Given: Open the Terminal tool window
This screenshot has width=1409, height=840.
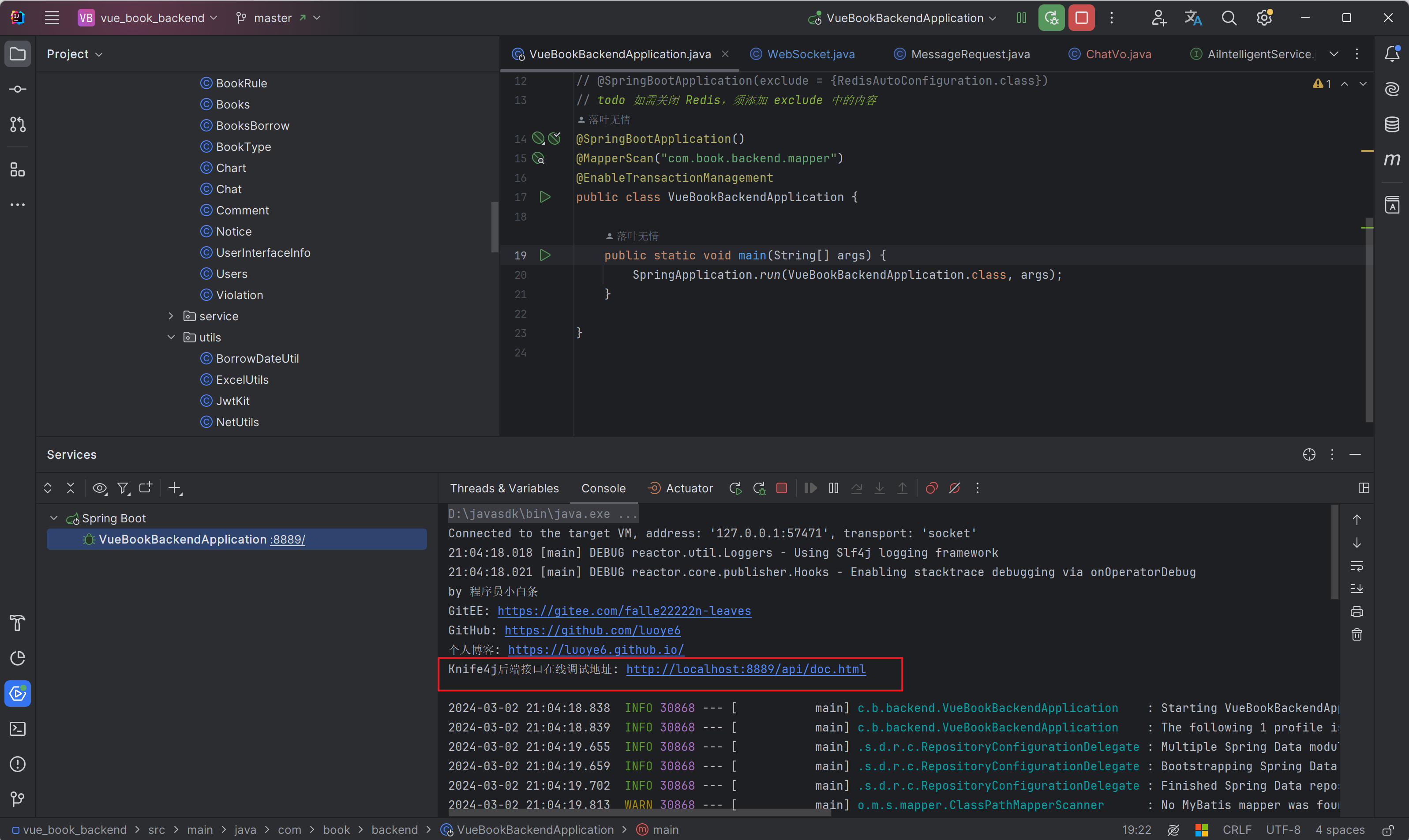Looking at the screenshot, I should pyautogui.click(x=18, y=728).
